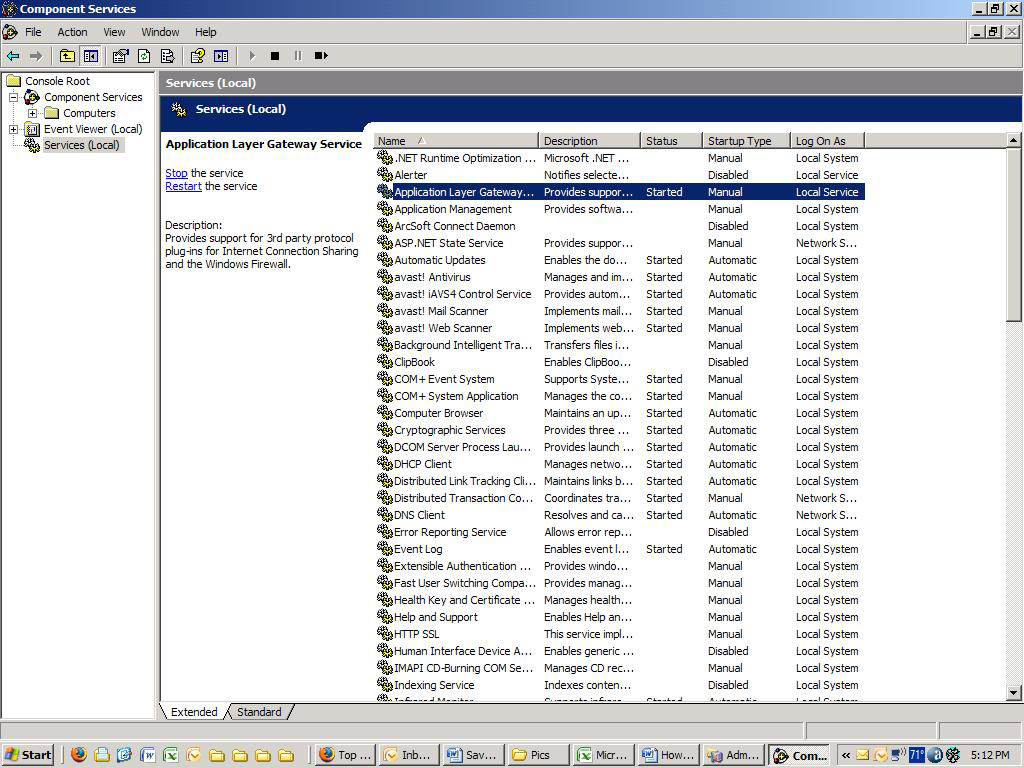The width and height of the screenshot is (1024, 768).
Task: Select Services (Local) tree item
Action: click(x=82, y=145)
